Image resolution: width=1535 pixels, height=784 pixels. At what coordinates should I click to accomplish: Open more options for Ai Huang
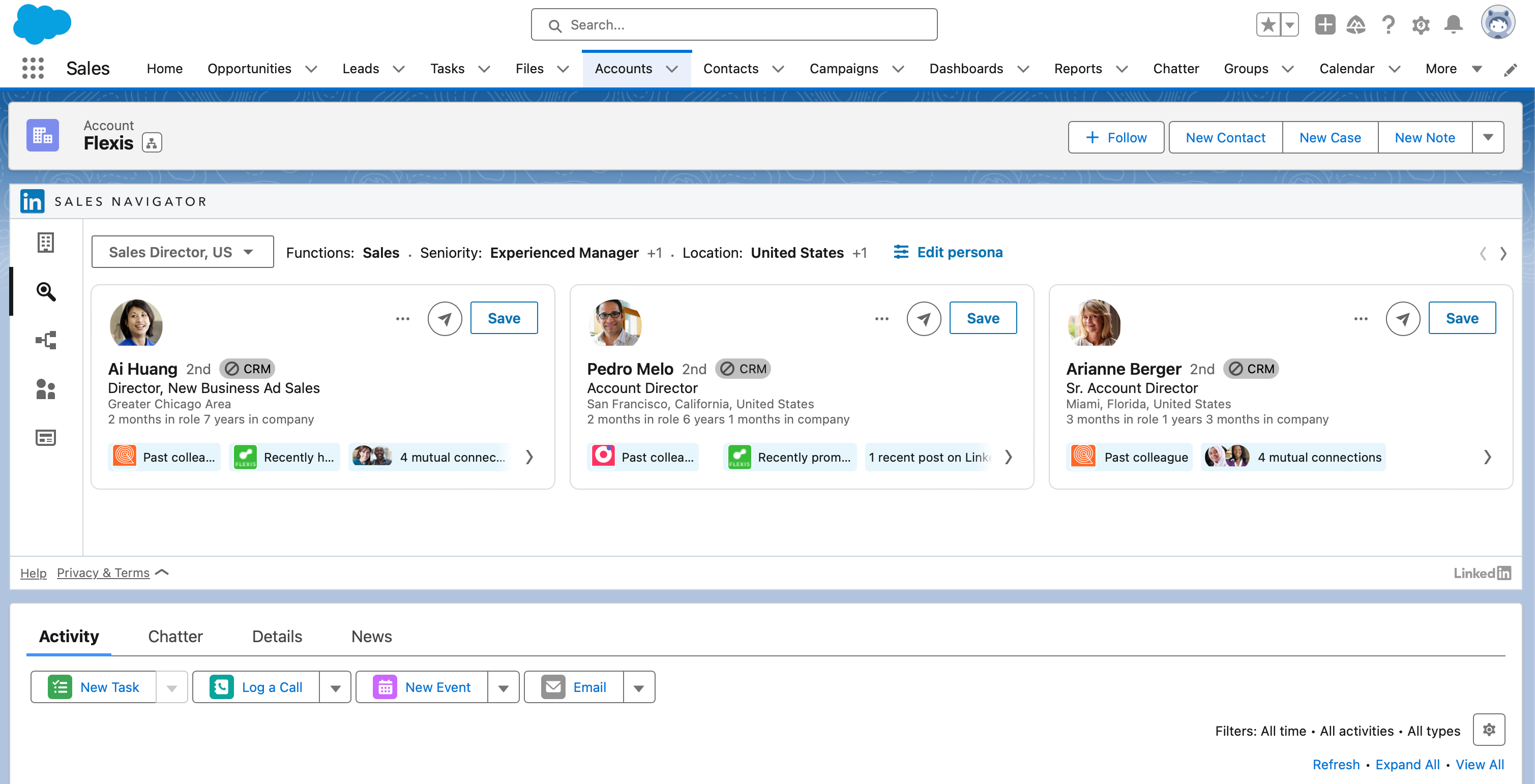pyautogui.click(x=403, y=319)
